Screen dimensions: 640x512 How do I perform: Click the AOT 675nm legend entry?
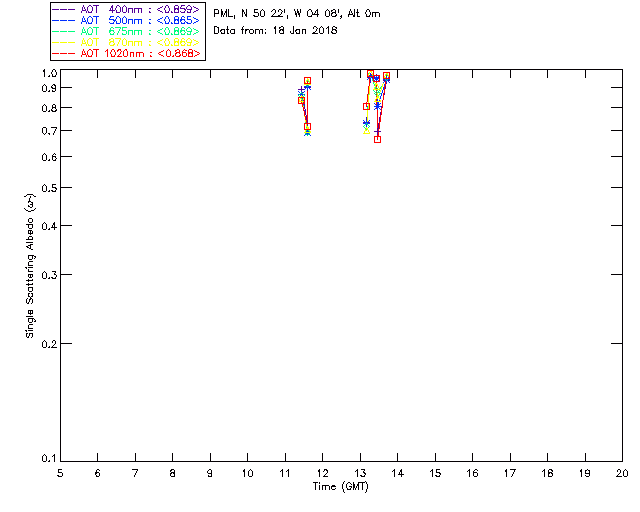[127, 31]
